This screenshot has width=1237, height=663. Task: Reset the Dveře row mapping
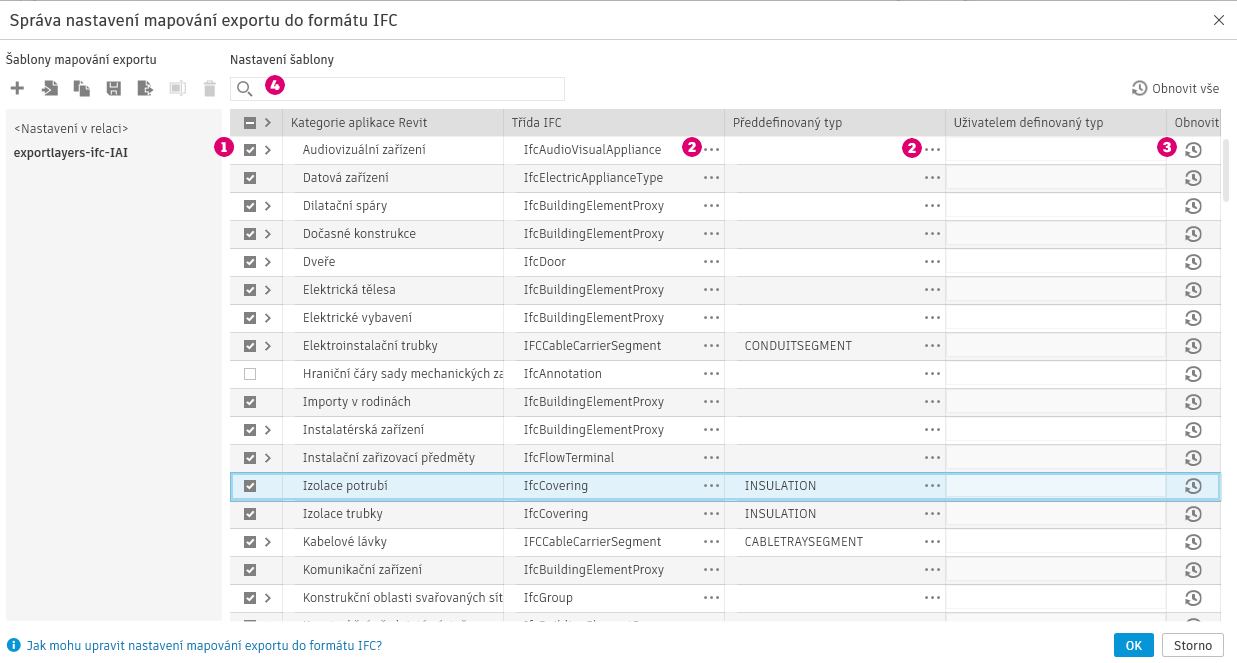pyautogui.click(x=1192, y=262)
